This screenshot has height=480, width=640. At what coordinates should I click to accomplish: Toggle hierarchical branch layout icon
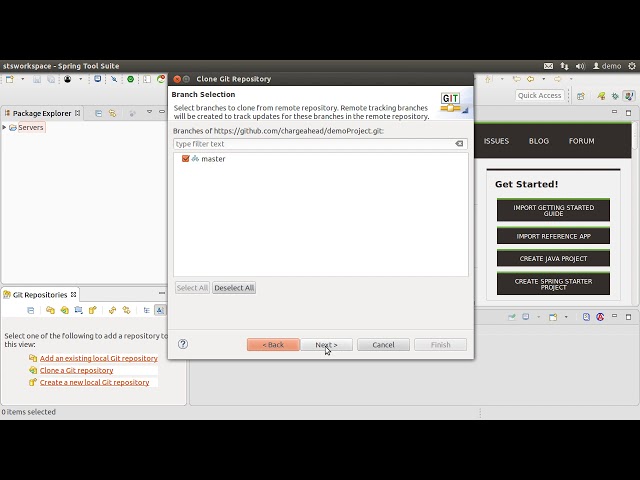146,310
